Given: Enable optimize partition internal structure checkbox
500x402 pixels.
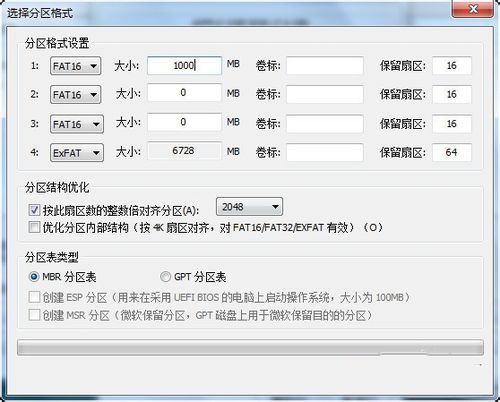Looking at the screenshot, I should (x=34, y=227).
